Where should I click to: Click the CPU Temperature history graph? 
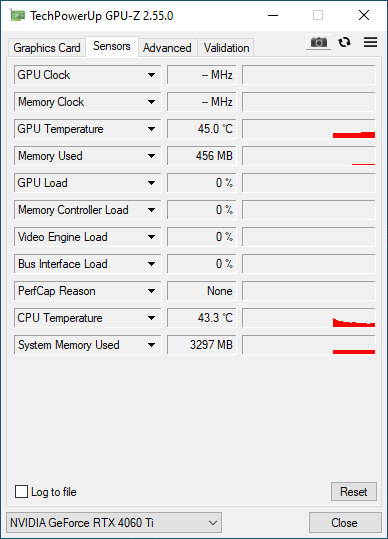coord(309,318)
